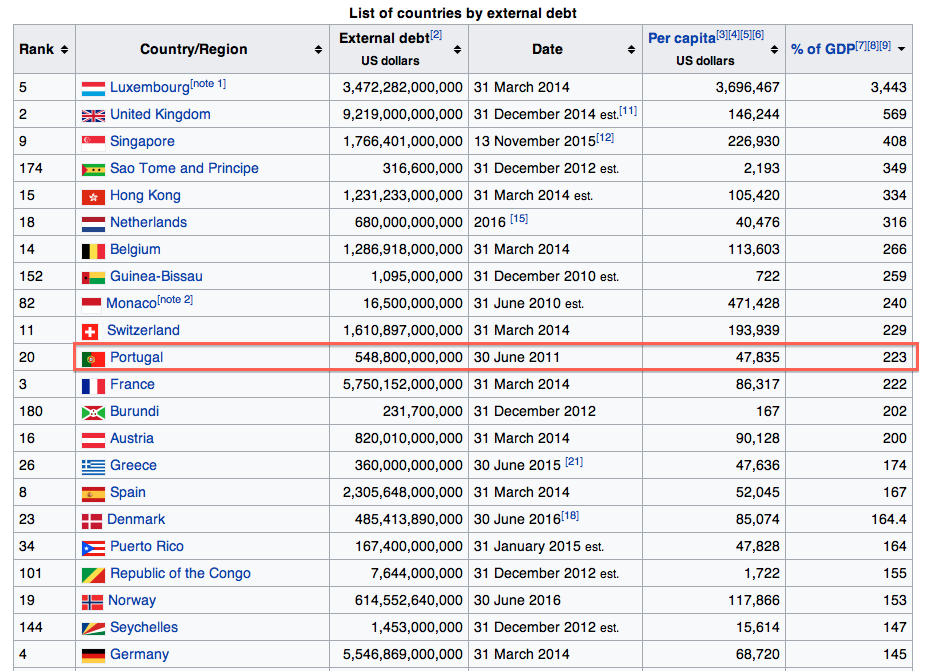Click the Switzerland flag icon
Screen dimensions: 926x671
[90, 331]
